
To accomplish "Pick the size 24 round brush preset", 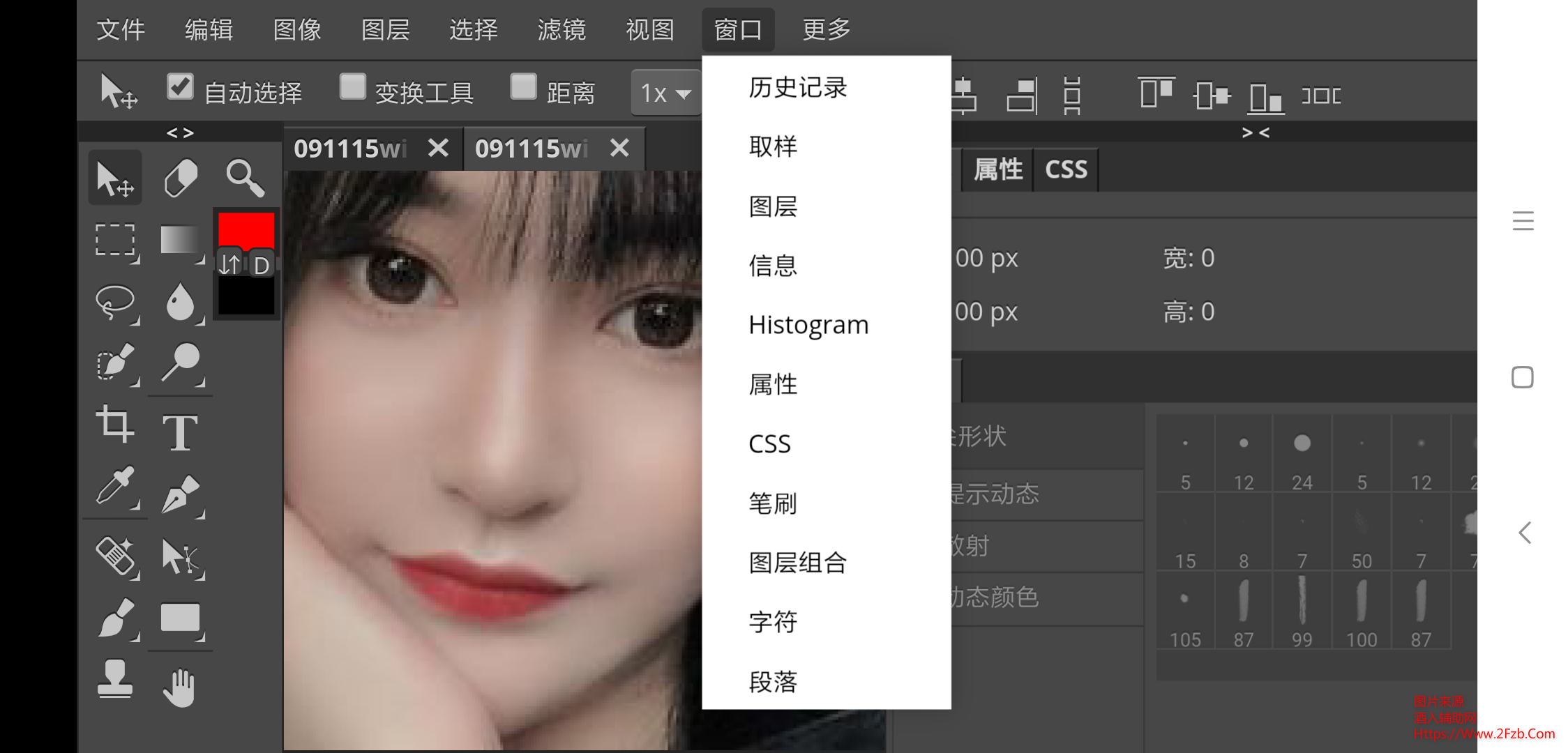I will click(x=1302, y=454).
